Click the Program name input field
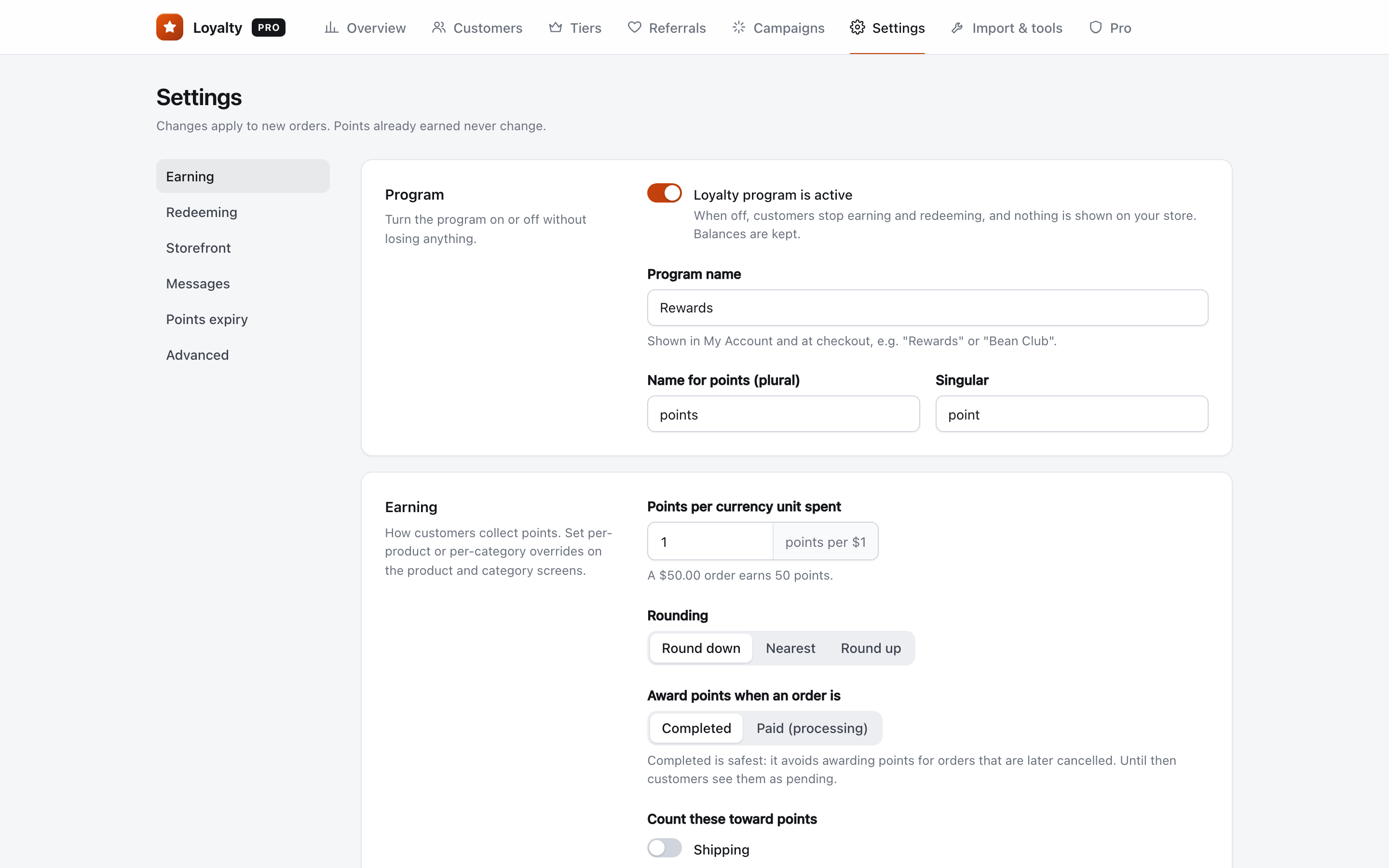The image size is (1389, 868). coord(927,308)
